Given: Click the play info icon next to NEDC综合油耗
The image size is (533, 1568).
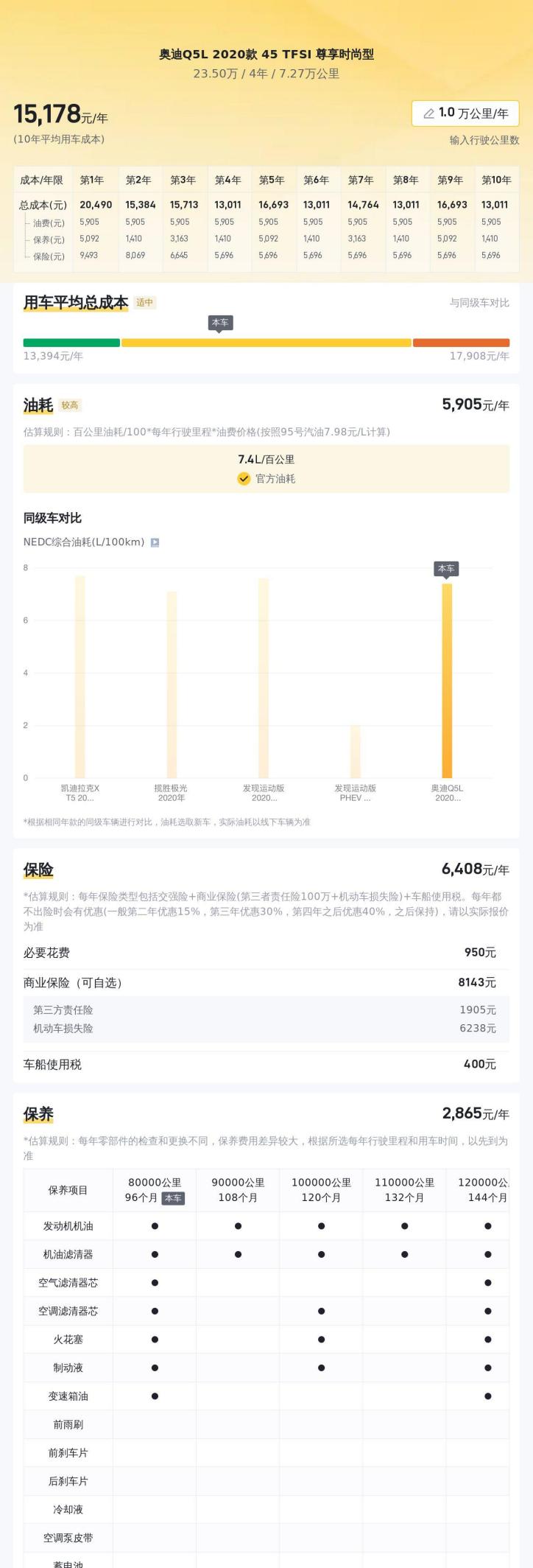Looking at the screenshot, I should (155, 542).
